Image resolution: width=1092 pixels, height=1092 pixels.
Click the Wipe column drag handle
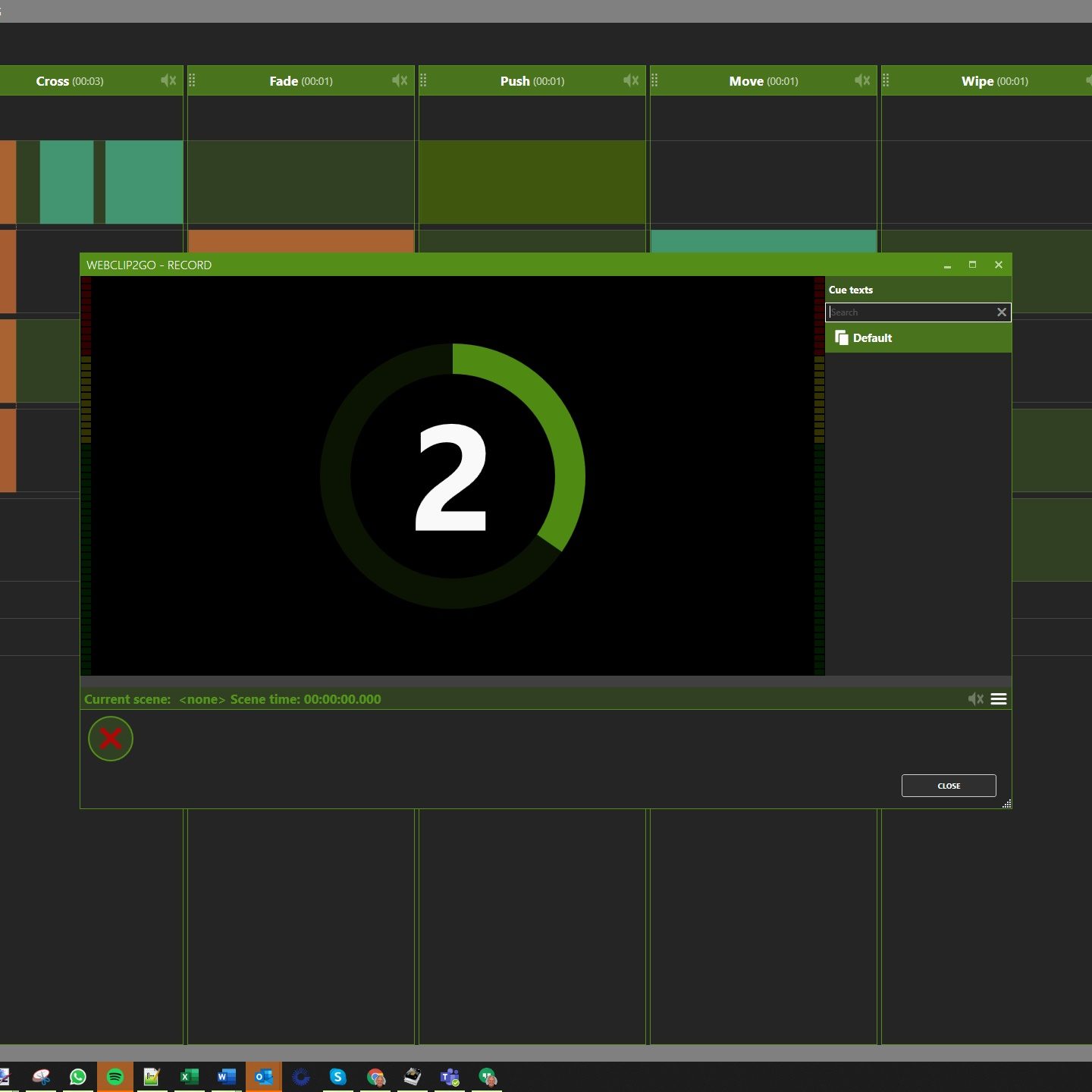click(x=886, y=80)
